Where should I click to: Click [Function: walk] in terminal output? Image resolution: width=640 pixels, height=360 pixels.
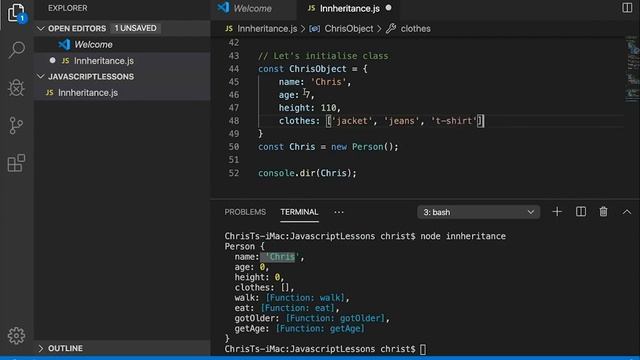tap(305, 298)
